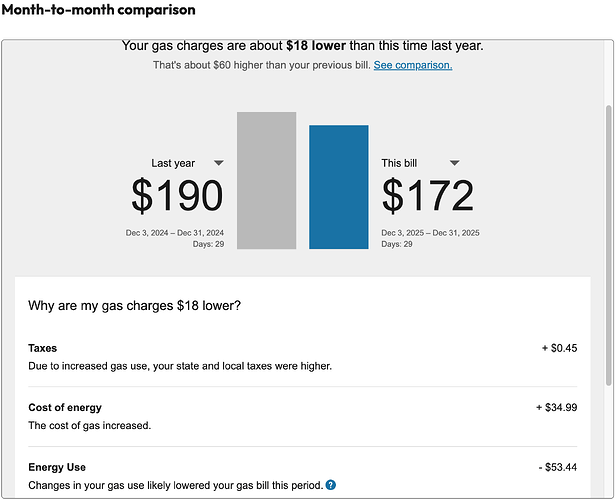
Task: Click the $190 last year amount
Action: (177, 196)
